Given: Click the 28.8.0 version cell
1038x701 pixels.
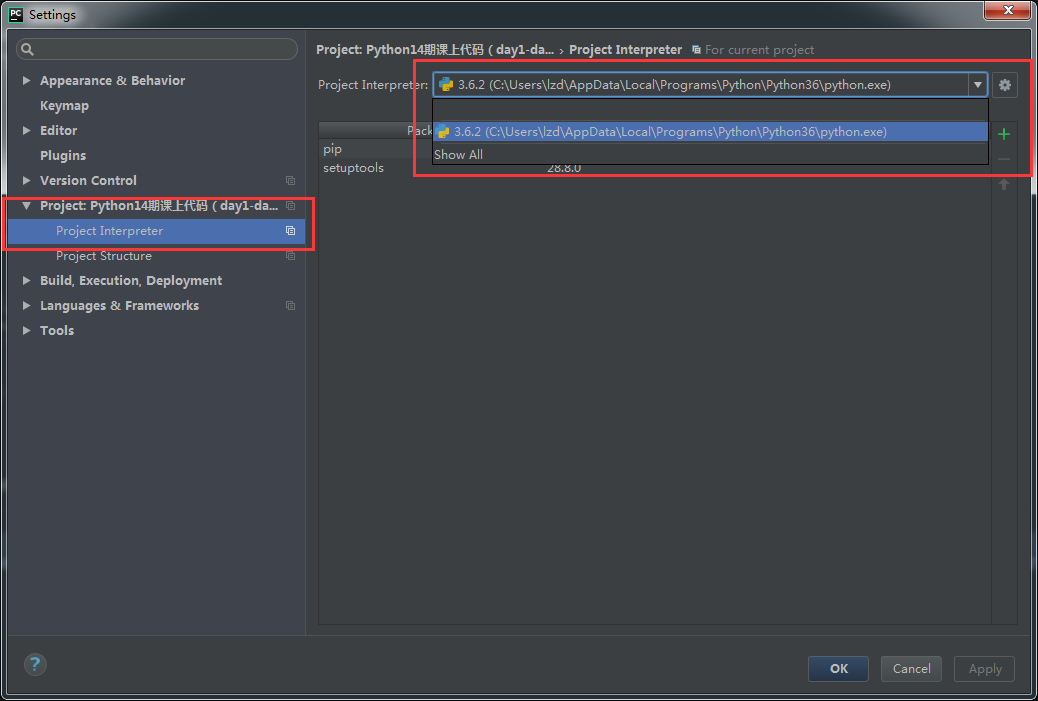Looking at the screenshot, I should tap(564, 169).
